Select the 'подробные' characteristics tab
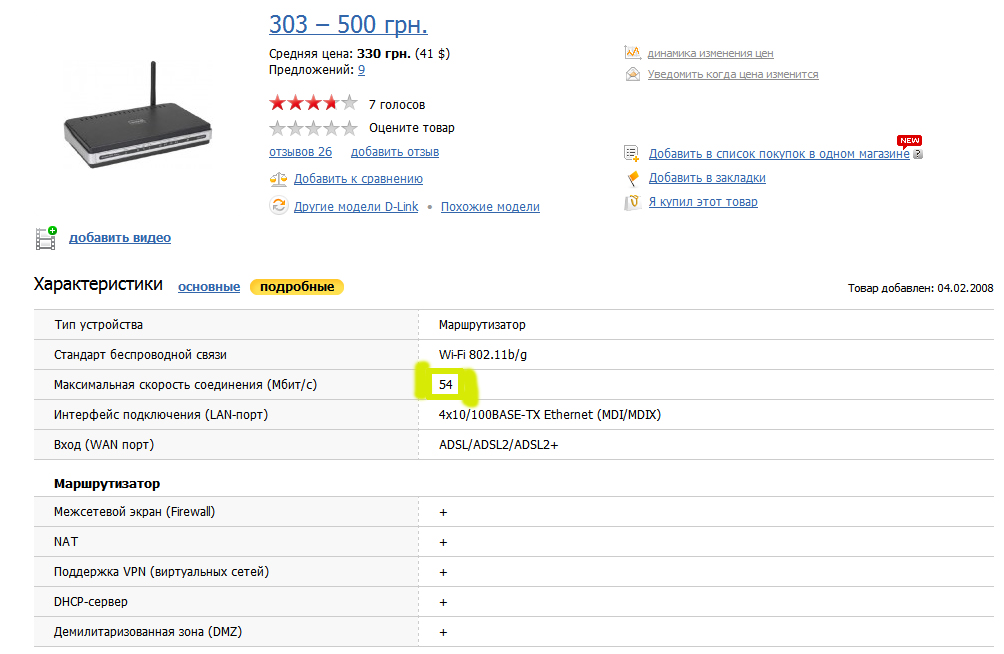1004x654 pixels. click(x=297, y=287)
